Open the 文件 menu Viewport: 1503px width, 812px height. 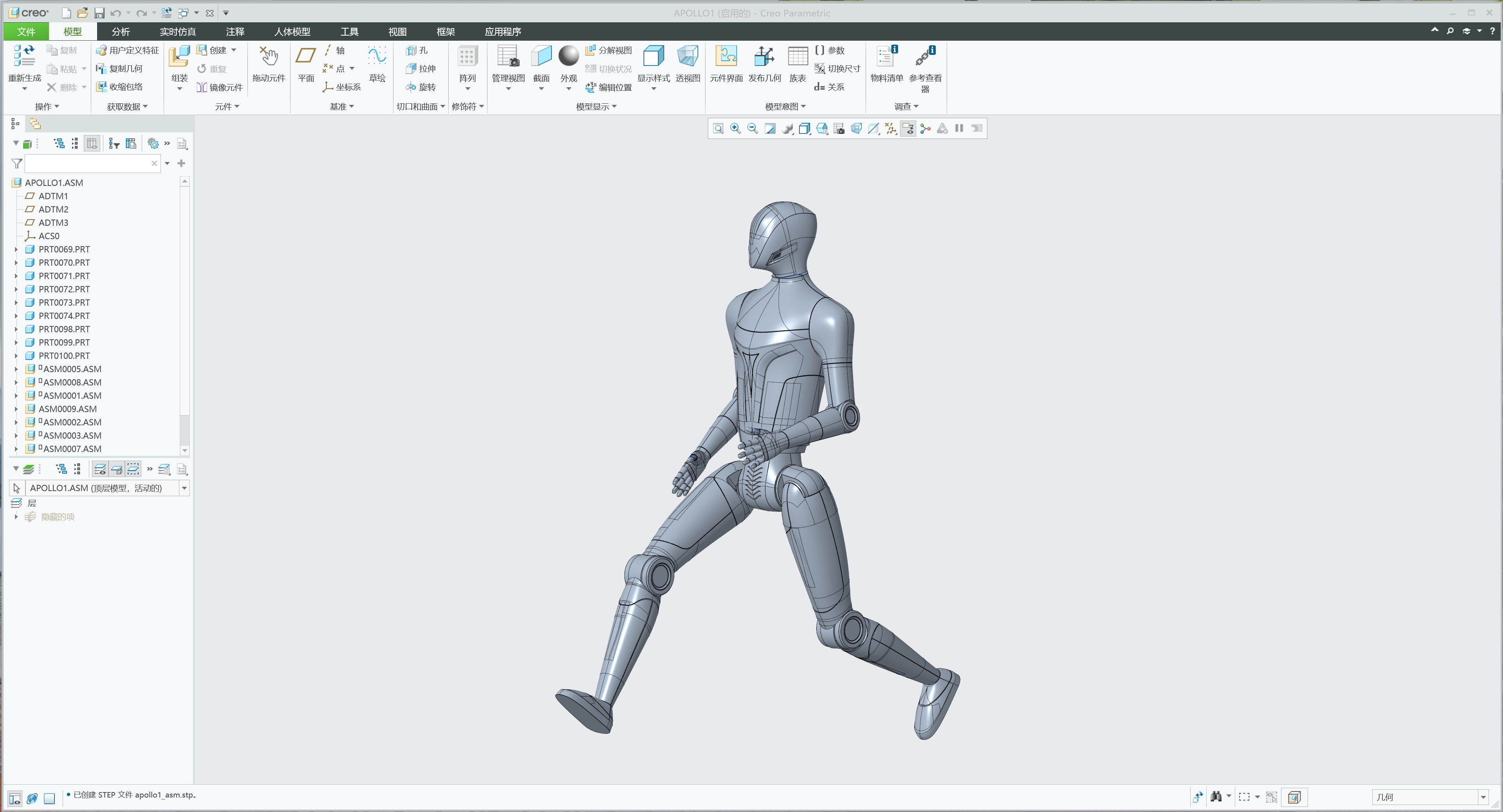pos(26,31)
